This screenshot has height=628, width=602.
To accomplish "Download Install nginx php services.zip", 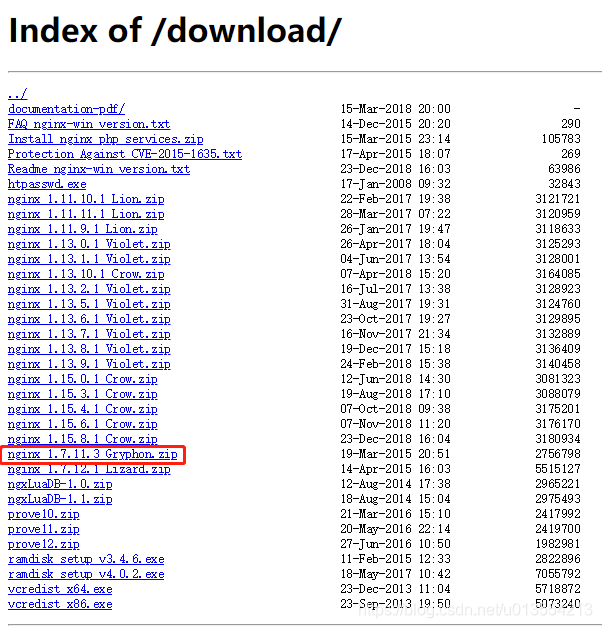I will [106, 139].
